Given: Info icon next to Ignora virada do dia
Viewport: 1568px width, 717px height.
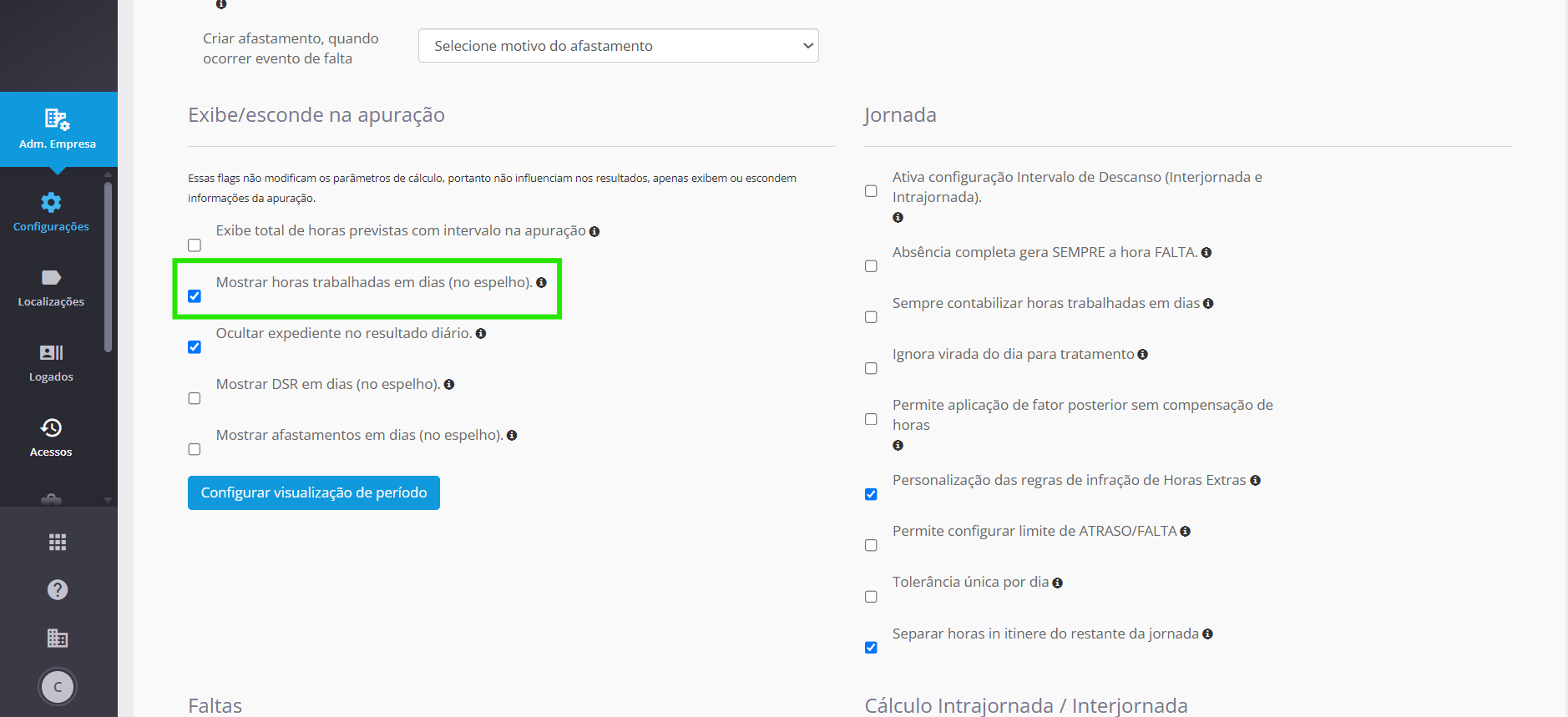Looking at the screenshot, I should [1143, 355].
